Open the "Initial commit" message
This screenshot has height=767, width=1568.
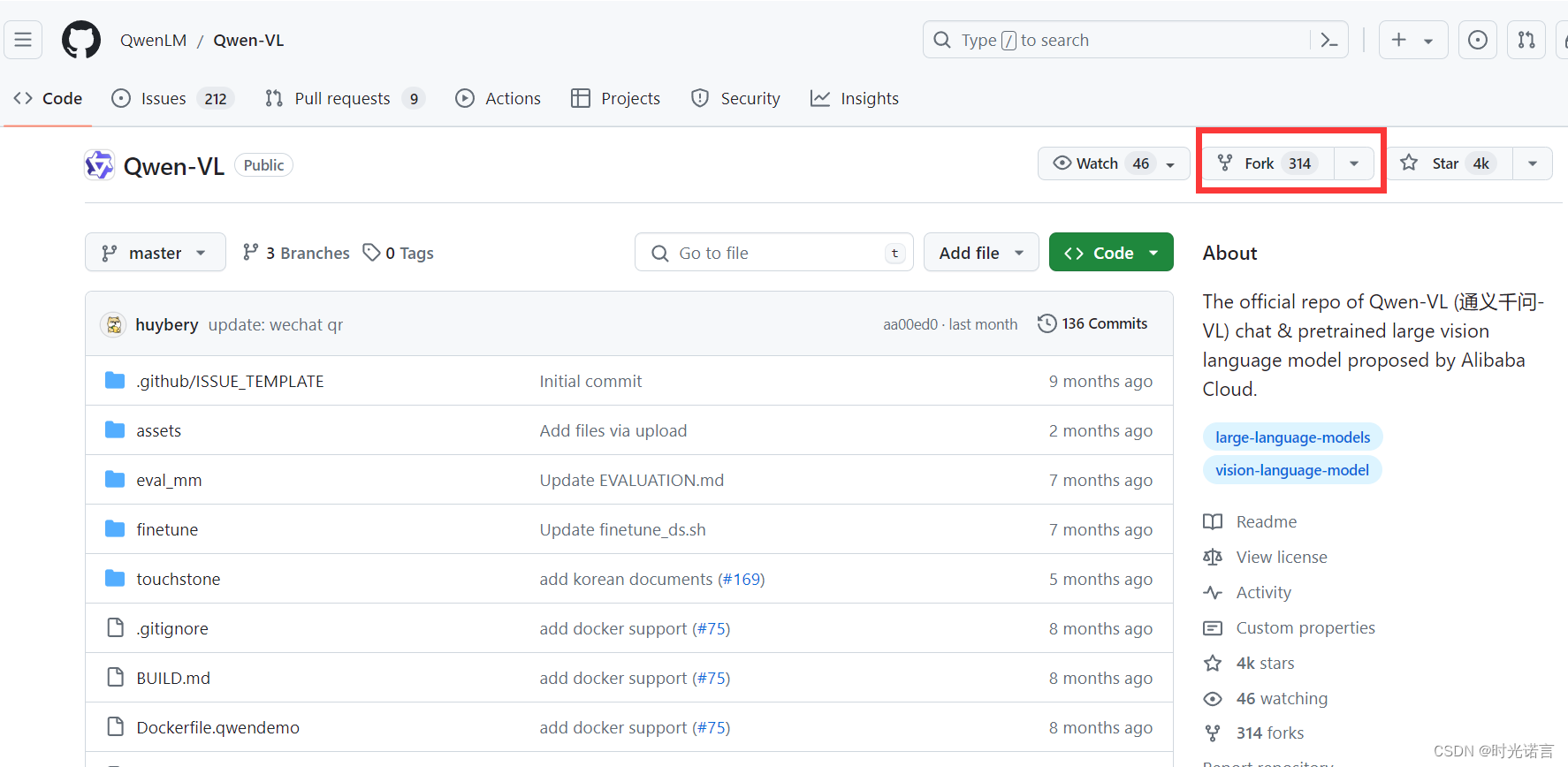(590, 381)
